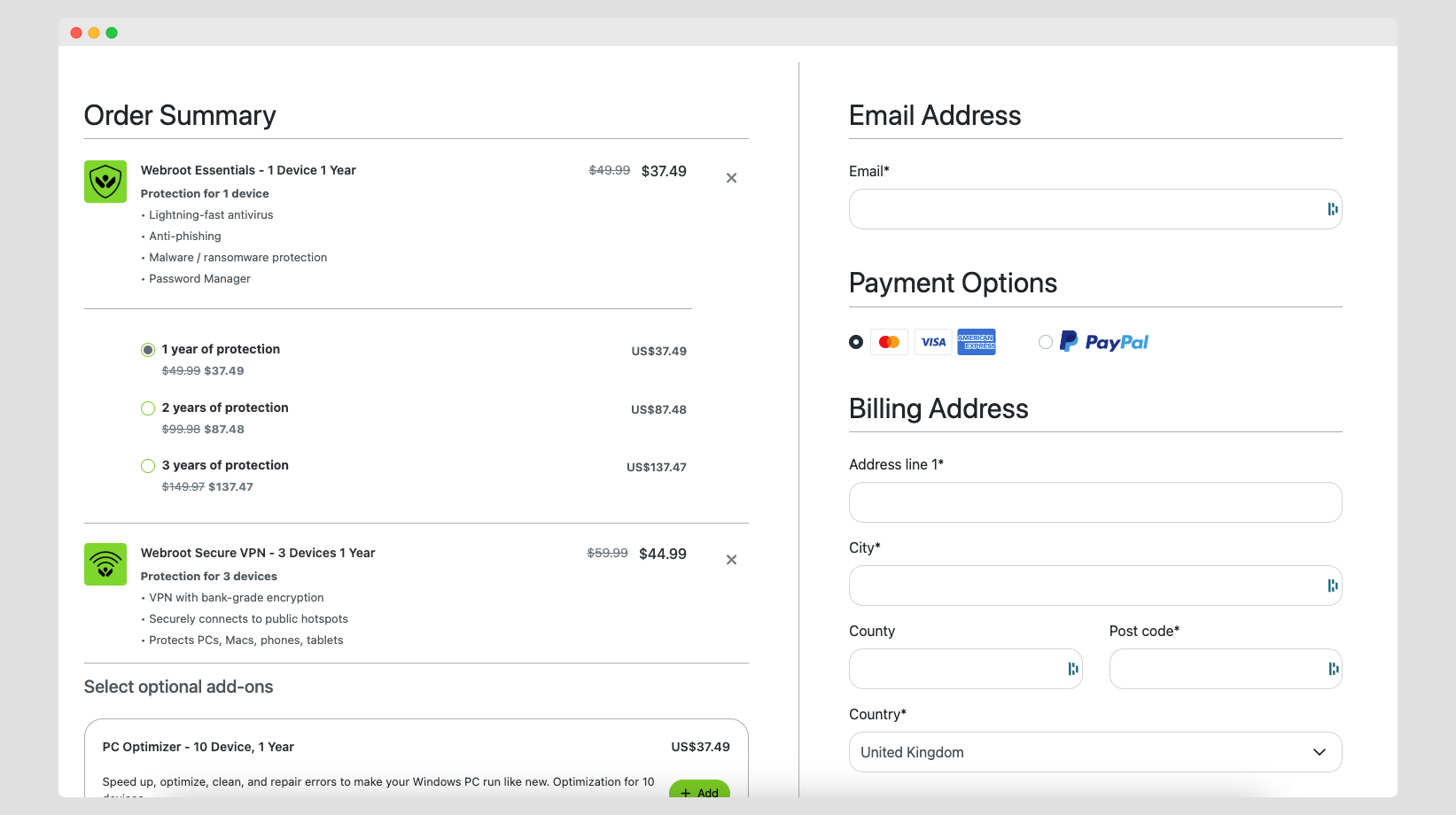Screen dimensions: 1456x815
Task: Click the 'US$87.48' price for 2 years
Action: (x=658, y=409)
